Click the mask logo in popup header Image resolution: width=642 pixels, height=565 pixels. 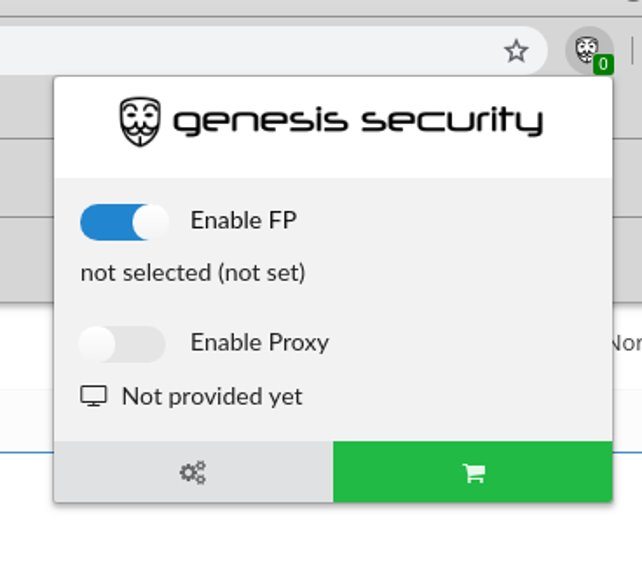coord(140,121)
